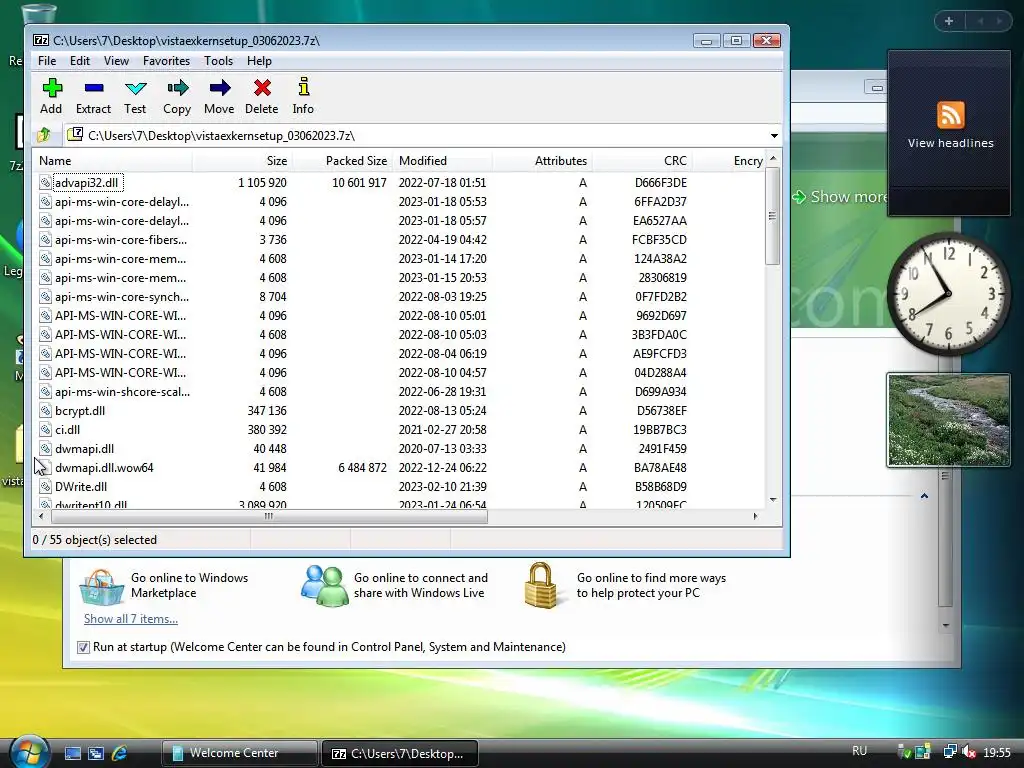This screenshot has height=768, width=1024.
Task: Click the muted volume tray icon
Action: click(968, 752)
